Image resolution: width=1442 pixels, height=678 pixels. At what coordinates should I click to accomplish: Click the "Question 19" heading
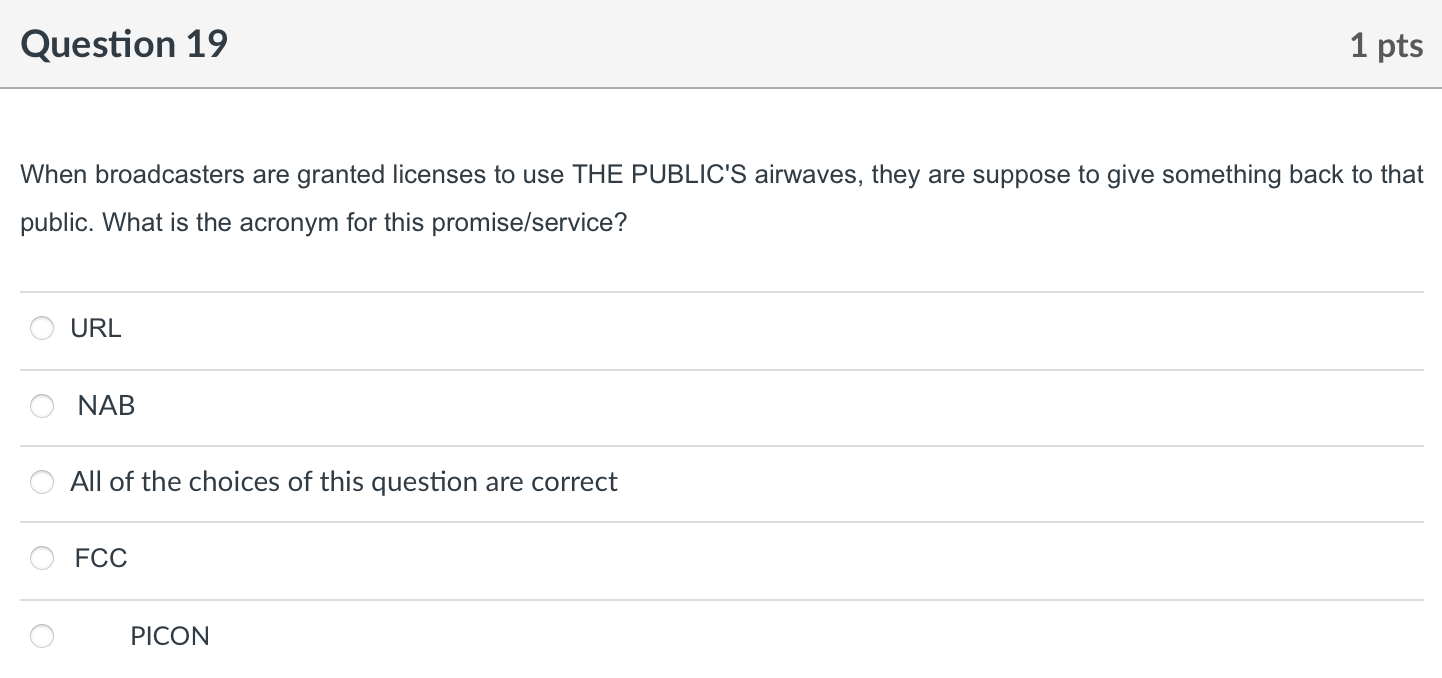click(x=124, y=45)
